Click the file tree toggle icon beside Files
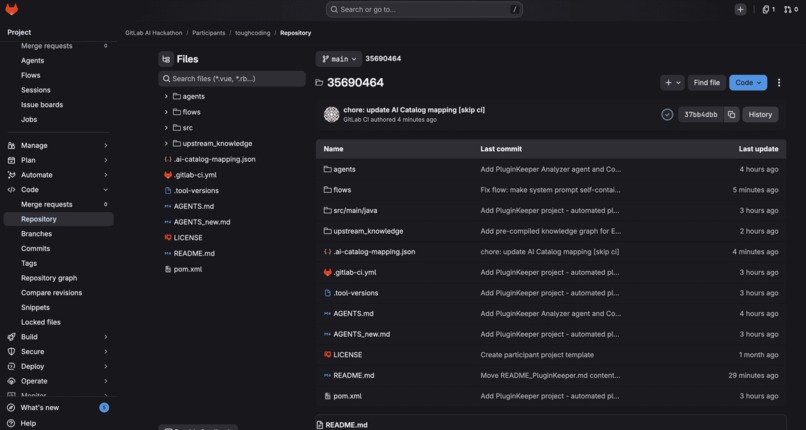The width and height of the screenshot is (806, 430). point(166,59)
